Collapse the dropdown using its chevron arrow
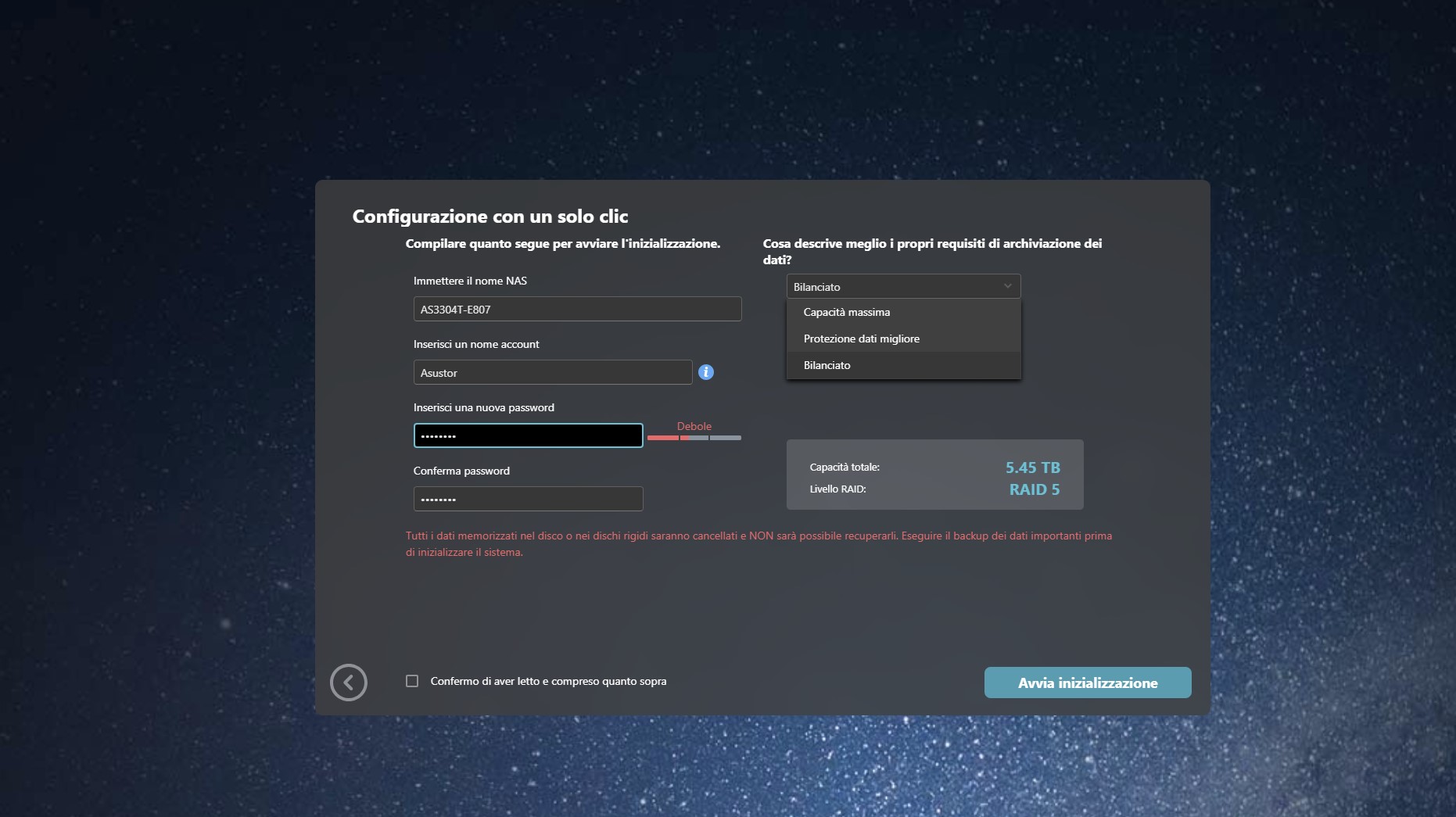The height and width of the screenshot is (817, 1456). click(x=1007, y=286)
